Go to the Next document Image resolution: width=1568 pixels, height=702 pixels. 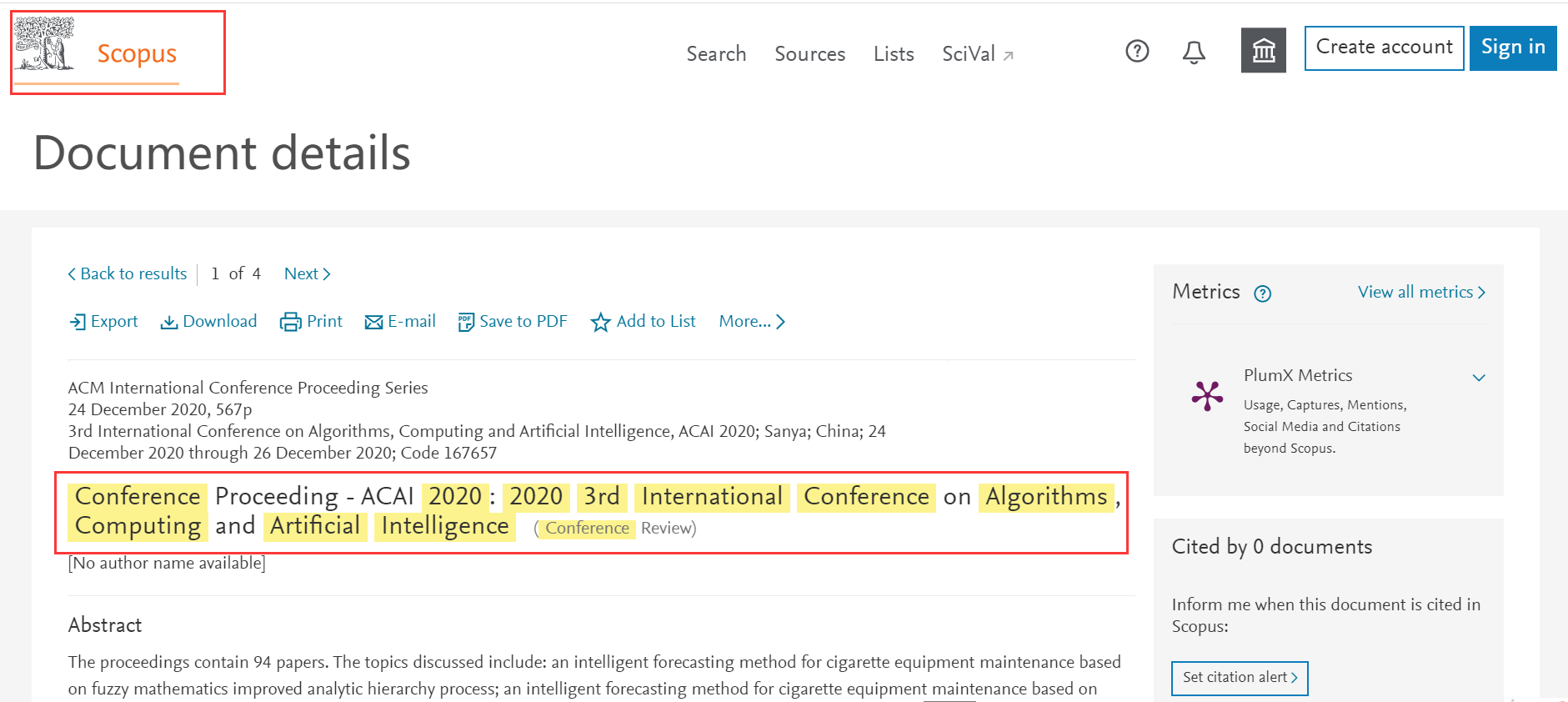click(x=308, y=273)
